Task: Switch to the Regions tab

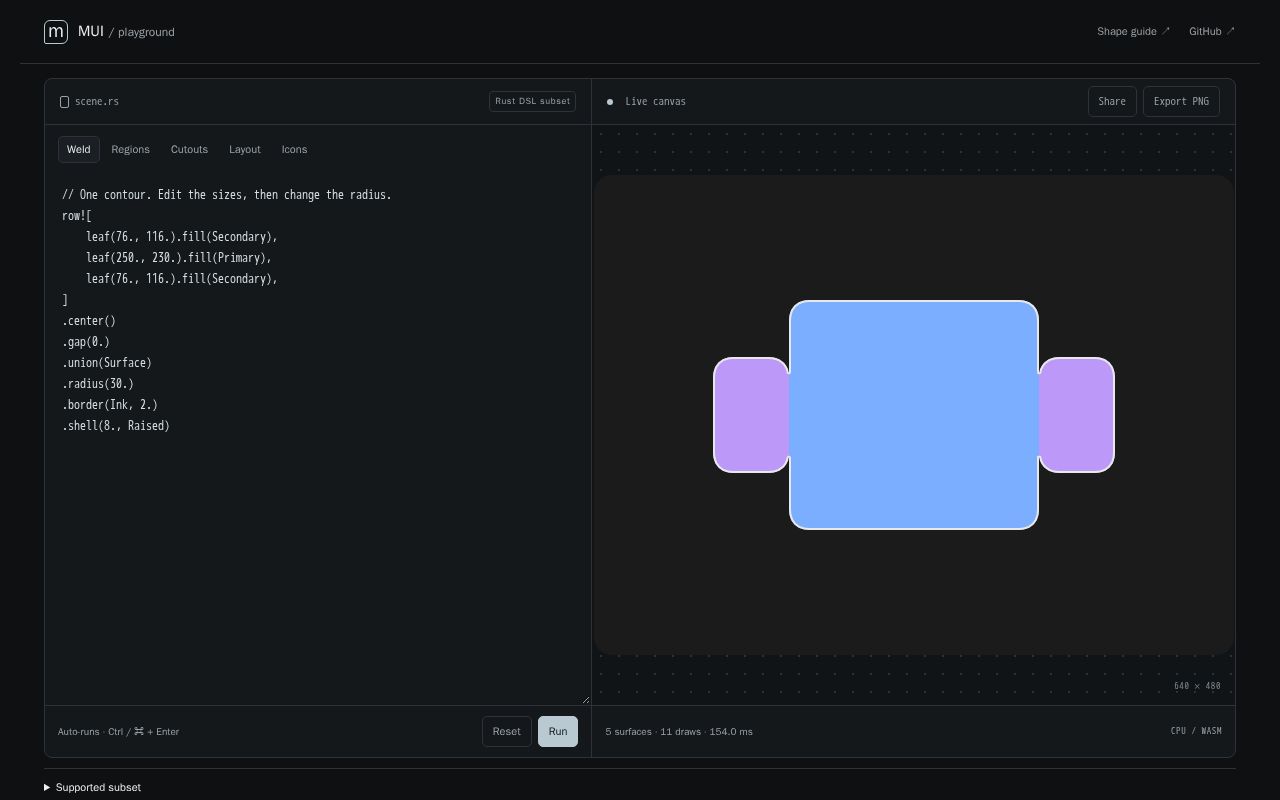Action: pyautogui.click(x=131, y=150)
